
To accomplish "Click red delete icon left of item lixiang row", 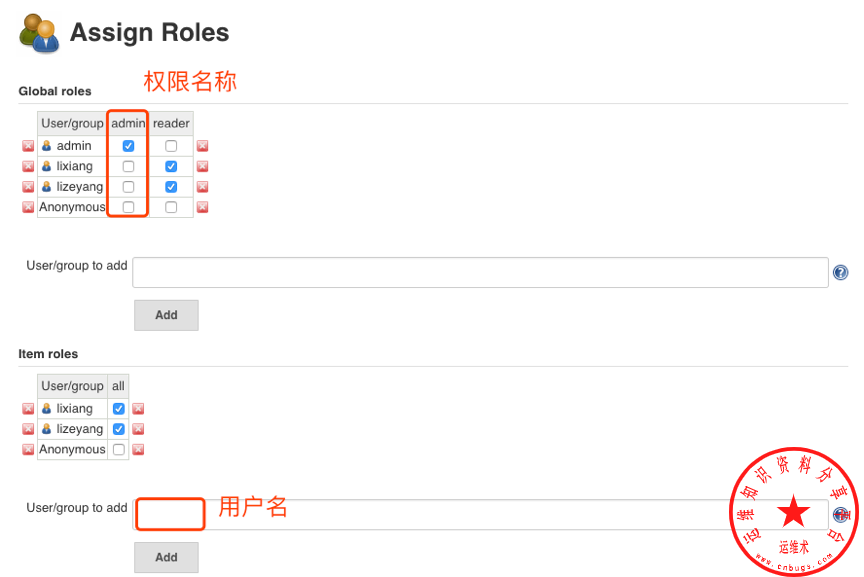I will pos(28,409).
